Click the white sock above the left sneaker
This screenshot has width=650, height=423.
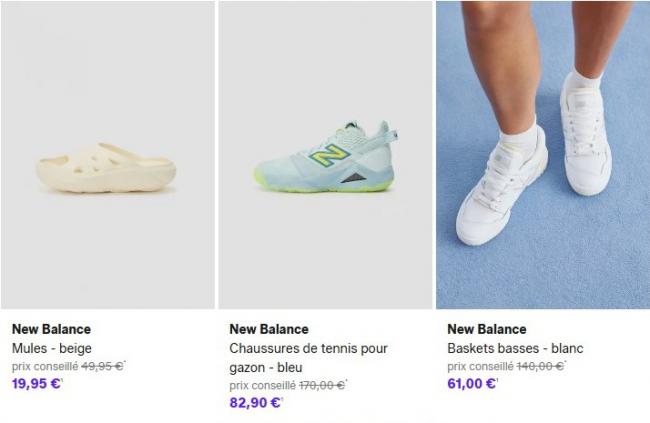518,133
